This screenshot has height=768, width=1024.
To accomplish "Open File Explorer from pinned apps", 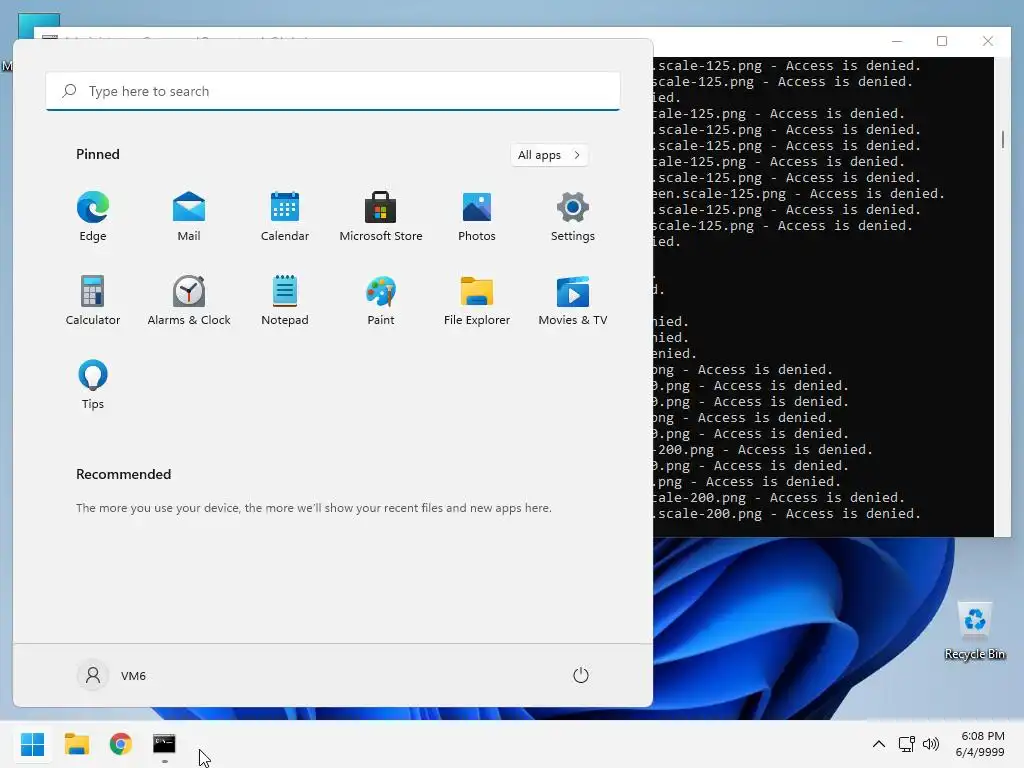I will tap(477, 301).
